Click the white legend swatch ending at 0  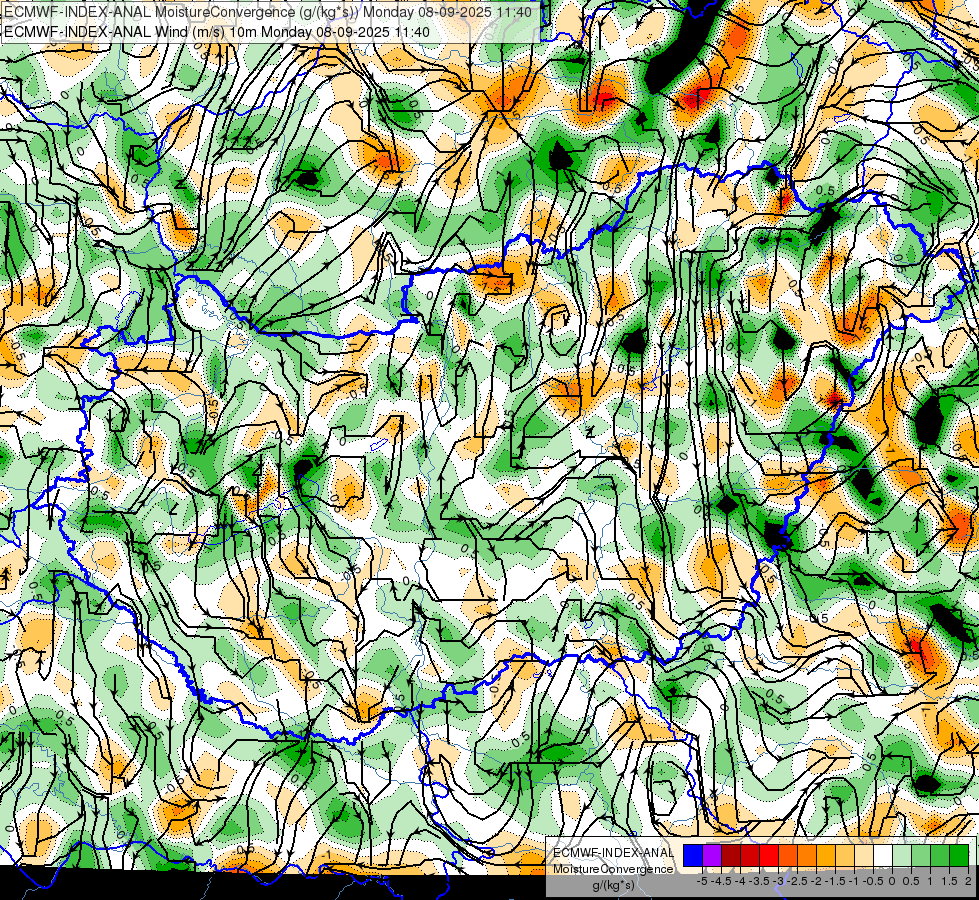pos(883,855)
